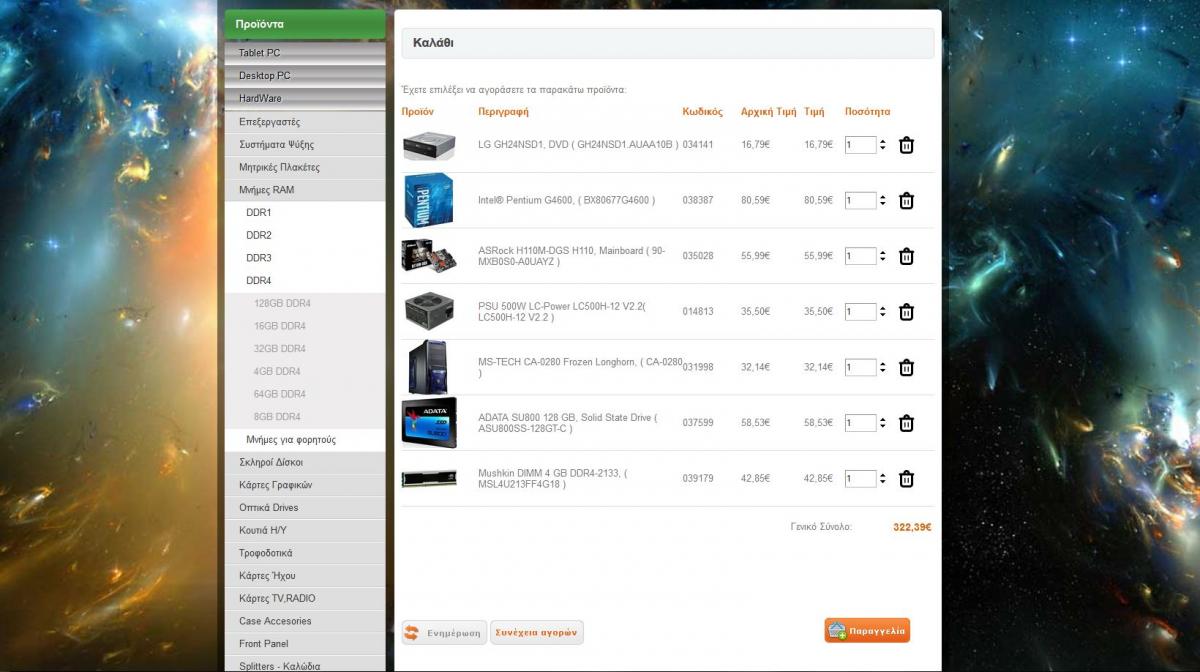Image resolution: width=1200 pixels, height=672 pixels.
Task: Select Επεξεργαστές category in sidebar
Action: 305,122
